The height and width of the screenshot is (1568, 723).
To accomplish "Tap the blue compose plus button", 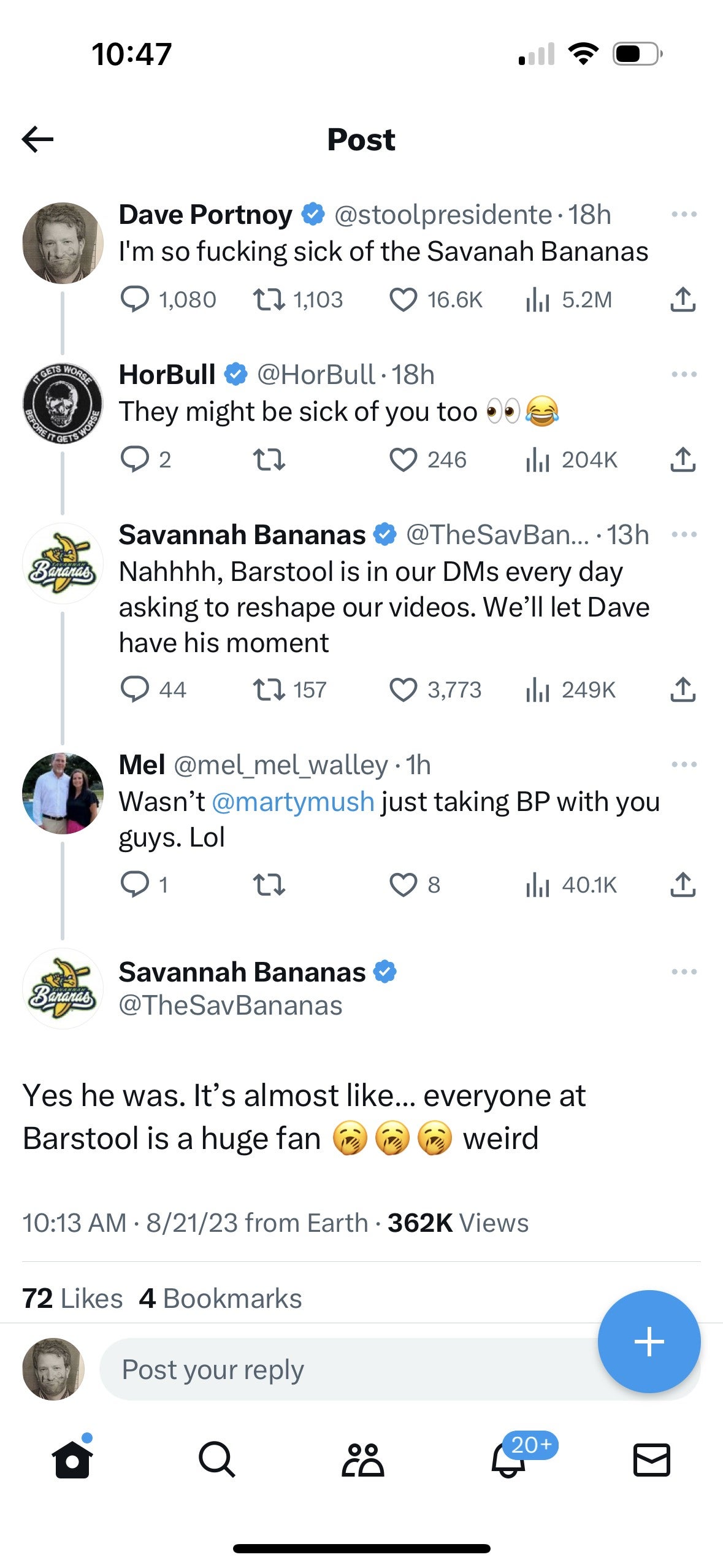I will point(649,1342).
